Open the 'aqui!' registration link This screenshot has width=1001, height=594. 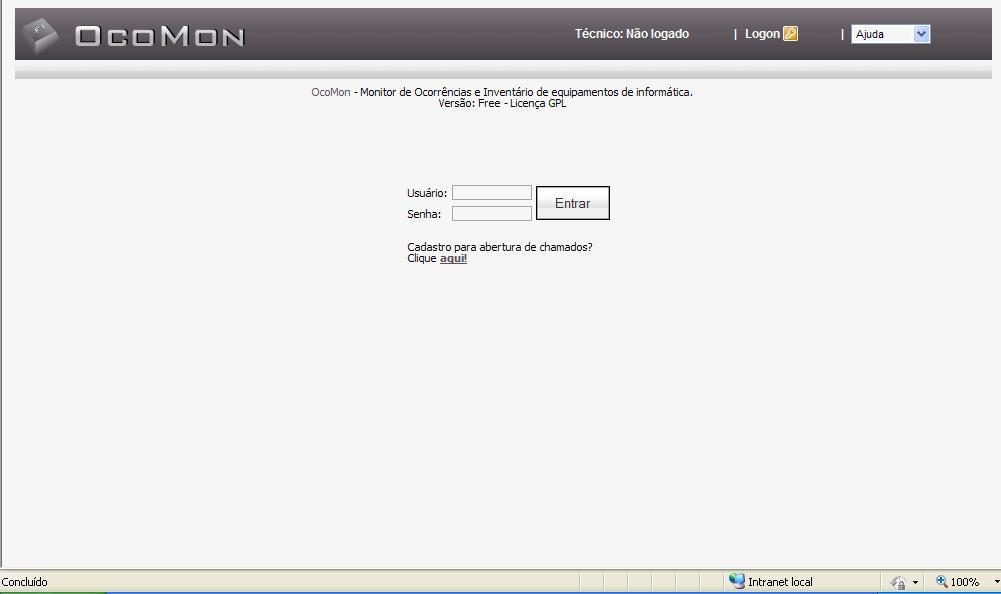[x=453, y=258]
